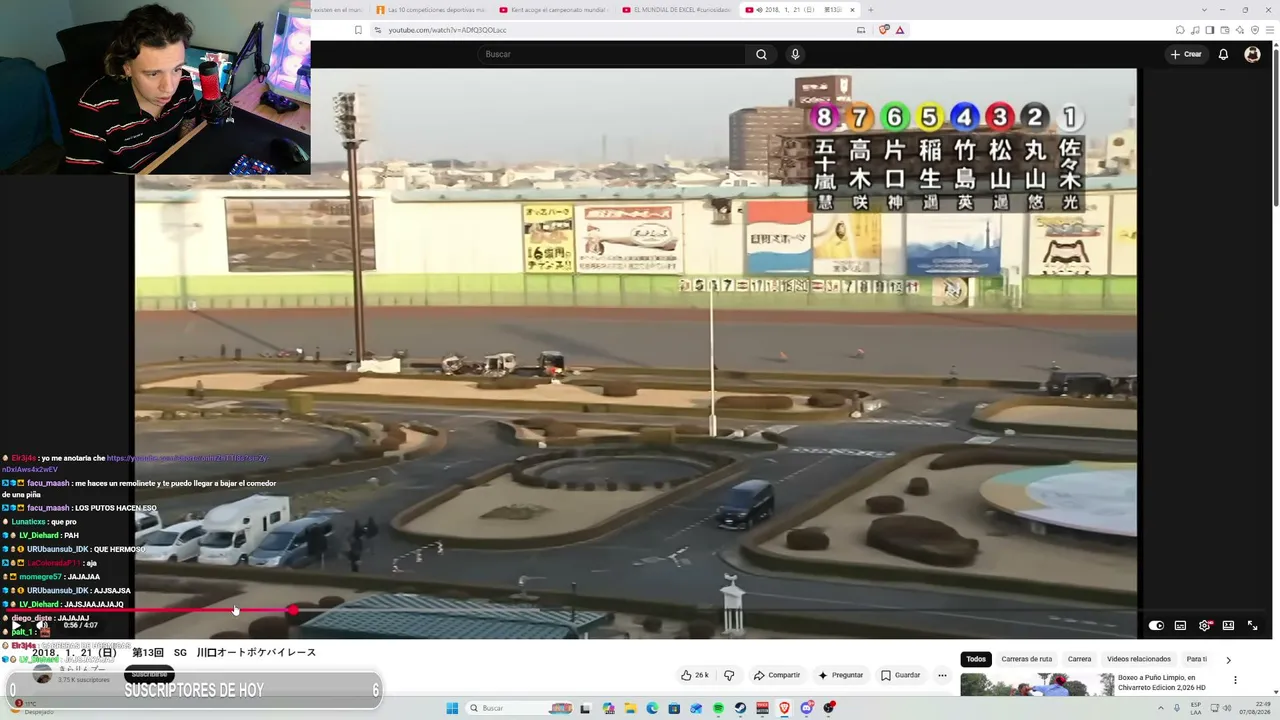Click the Crear button
1280x720 pixels.
coord(1186,54)
